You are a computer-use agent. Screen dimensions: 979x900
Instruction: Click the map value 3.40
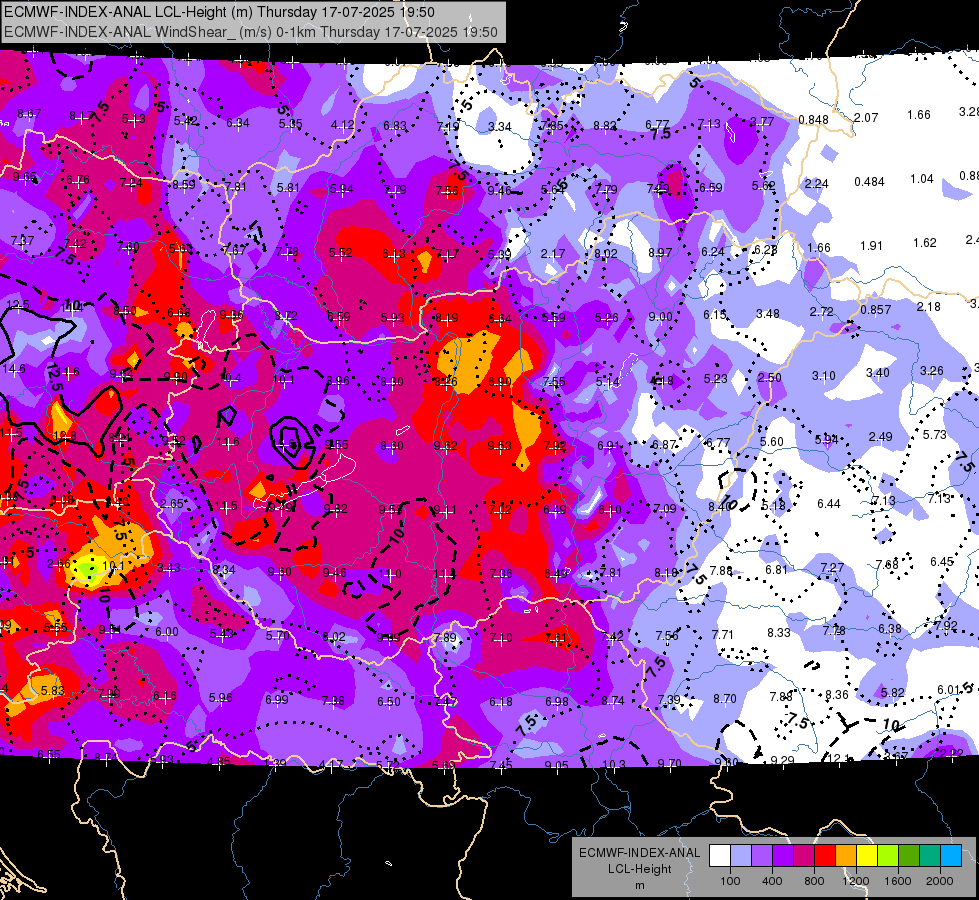coord(877,373)
